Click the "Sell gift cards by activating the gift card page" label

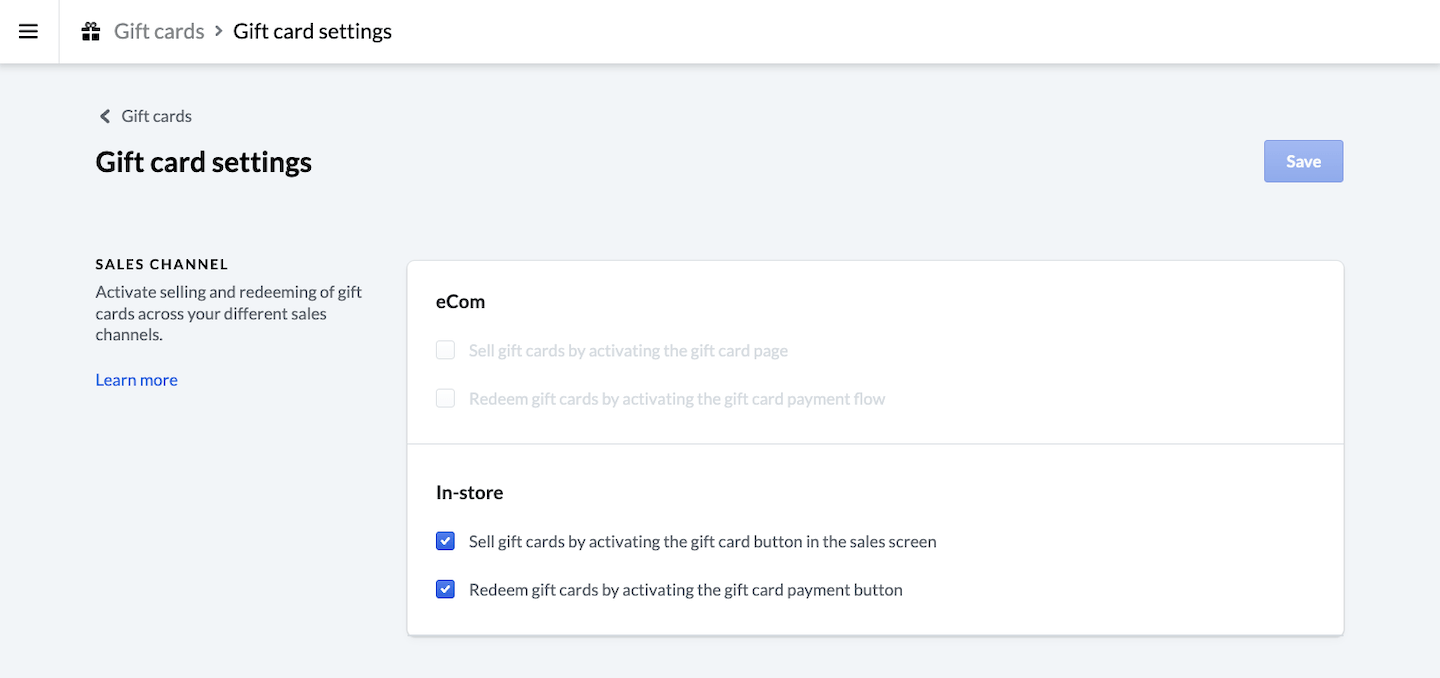click(x=628, y=351)
